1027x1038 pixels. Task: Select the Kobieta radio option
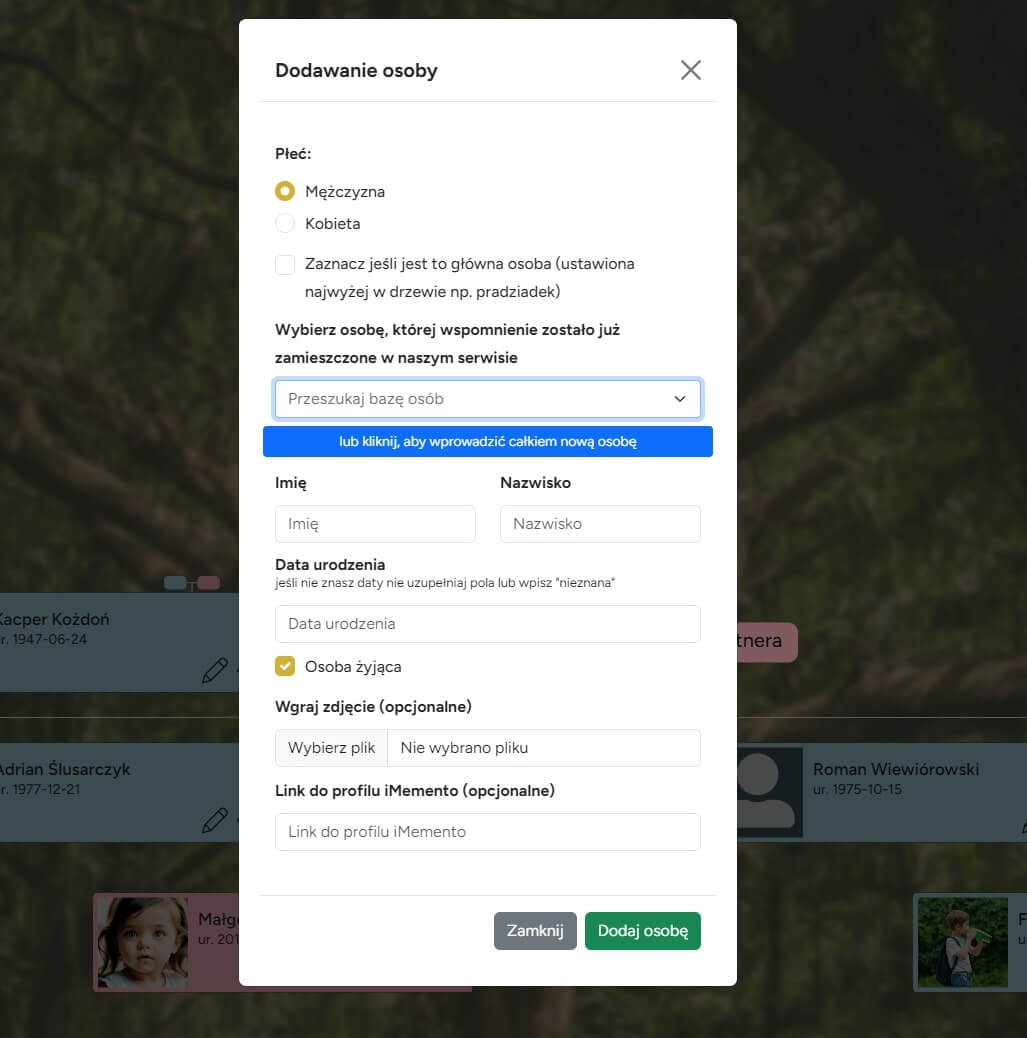point(285,223)
